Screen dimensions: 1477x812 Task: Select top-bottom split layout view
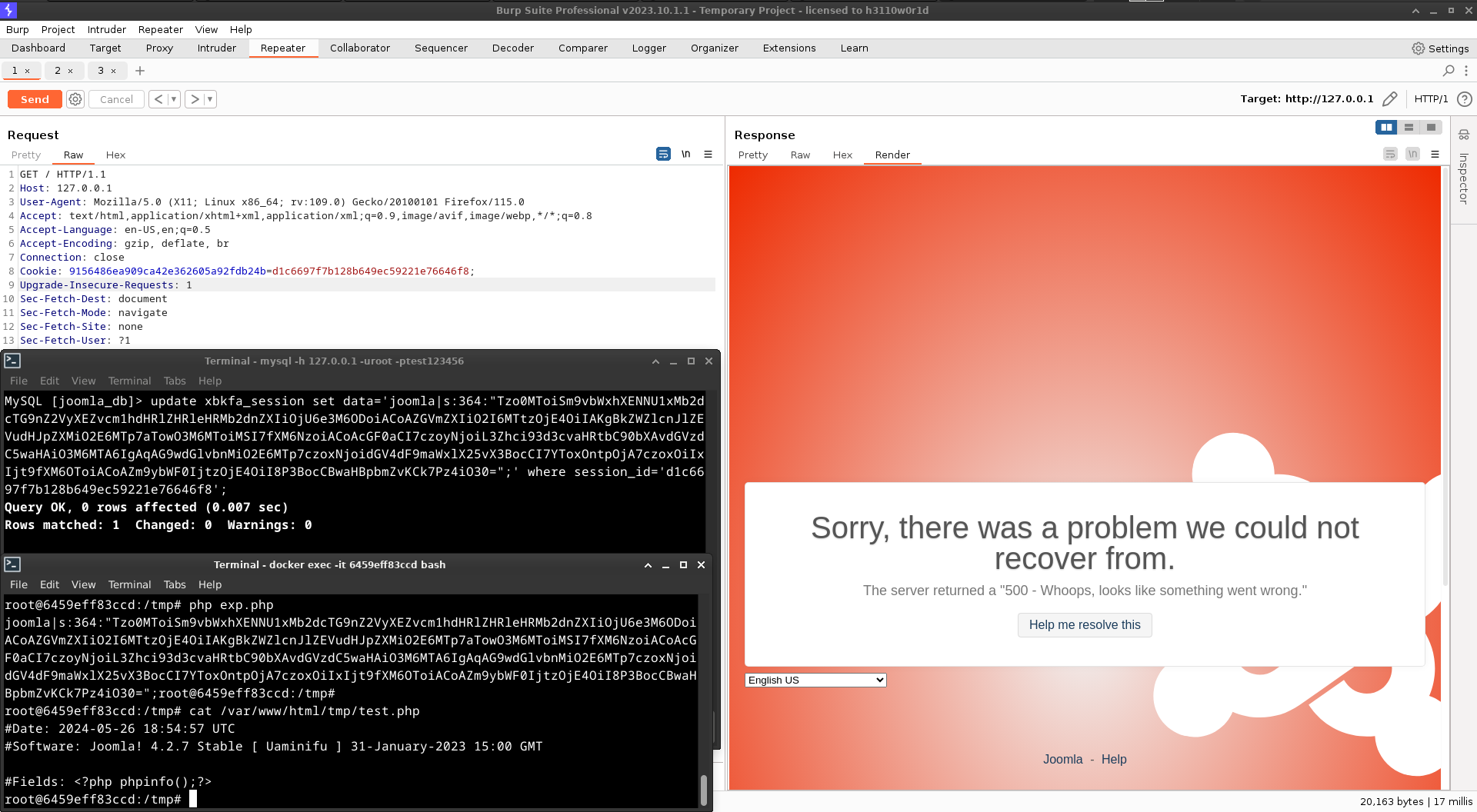pyautogui.click(x=1409, y=128)
